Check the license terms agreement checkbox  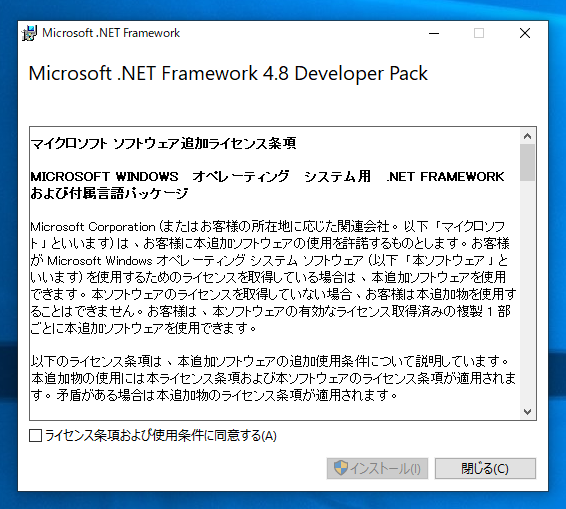click(35, 435)
